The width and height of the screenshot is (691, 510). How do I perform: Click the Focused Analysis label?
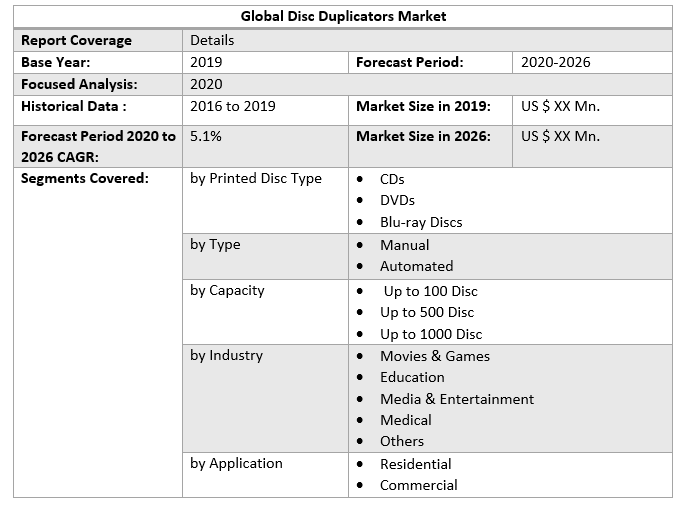(79, 84)
